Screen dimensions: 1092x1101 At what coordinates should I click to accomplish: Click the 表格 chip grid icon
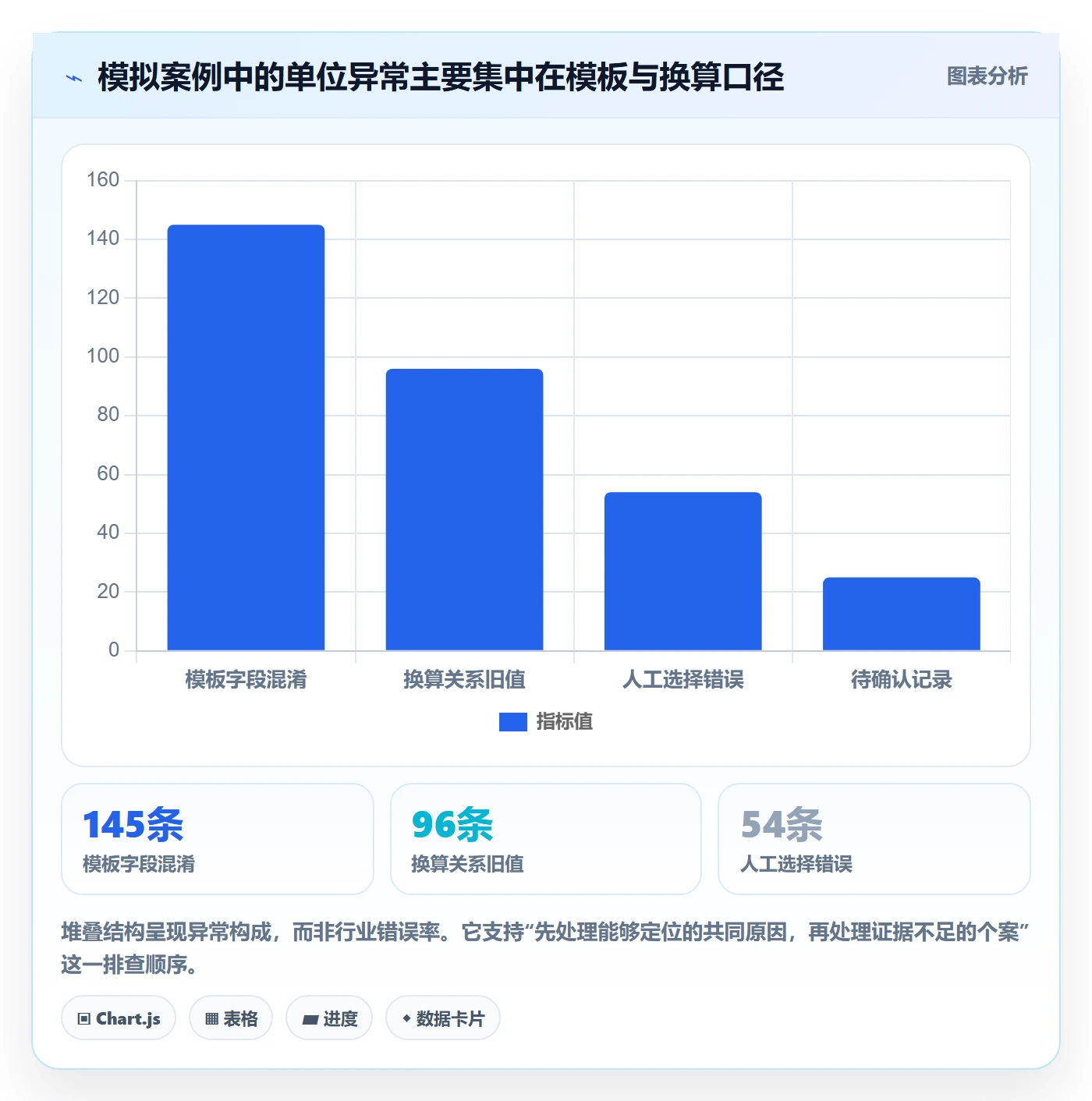[211, 1018]
